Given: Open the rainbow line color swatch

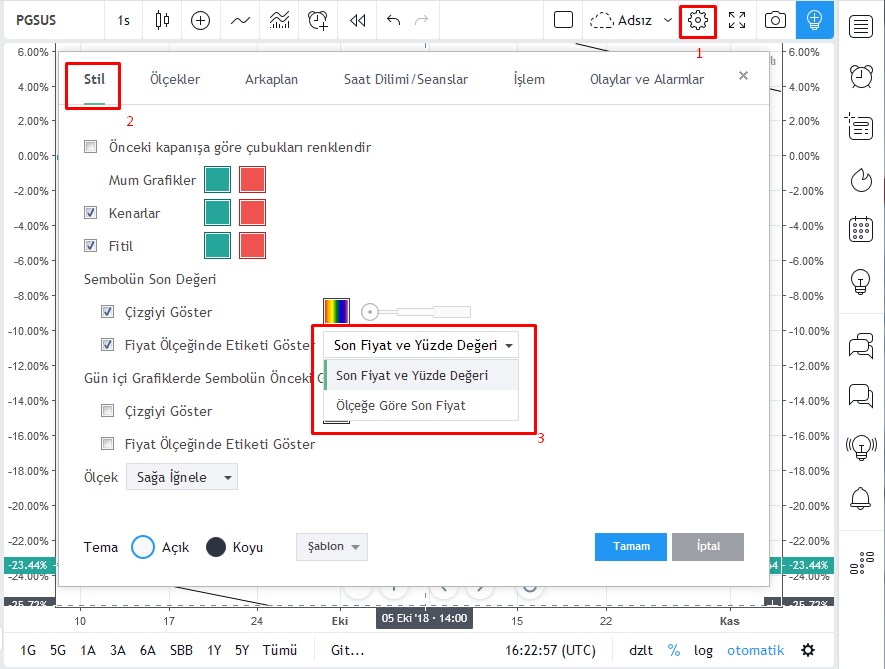Looking at the screenshot, I should click(336, 312).
